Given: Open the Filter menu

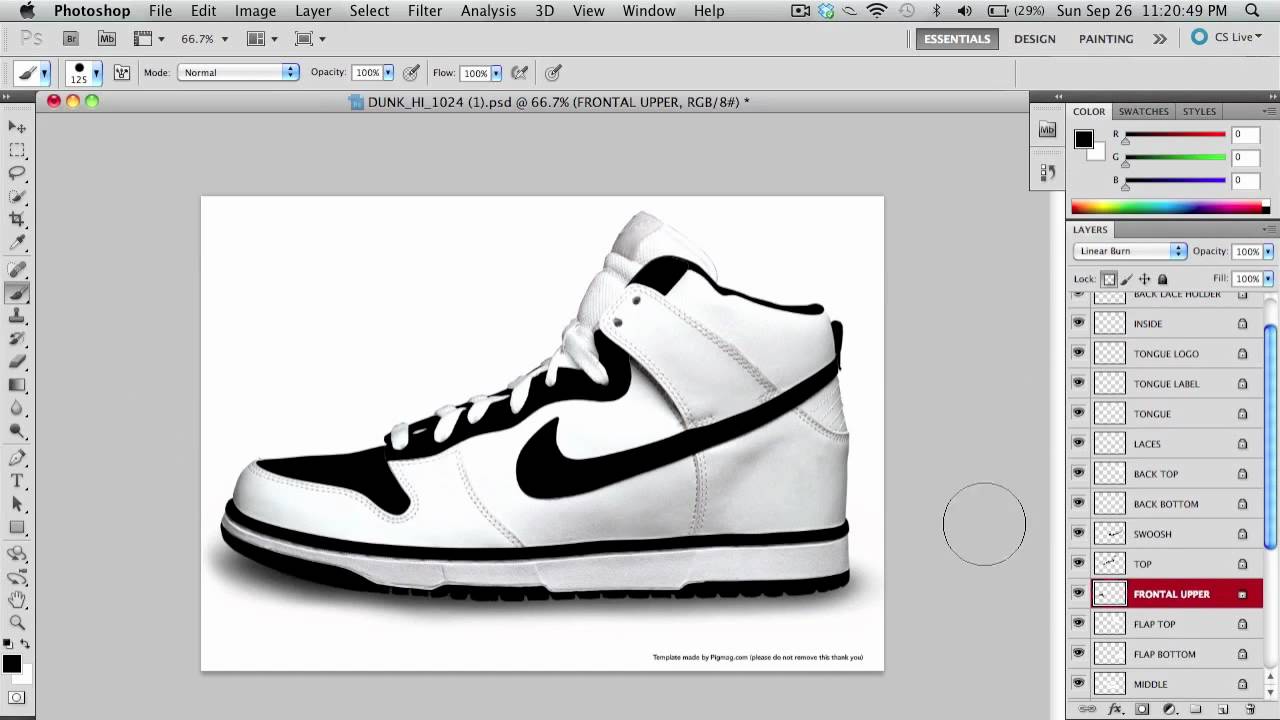Looking at the screenshot, I should [x=425, y=11].
